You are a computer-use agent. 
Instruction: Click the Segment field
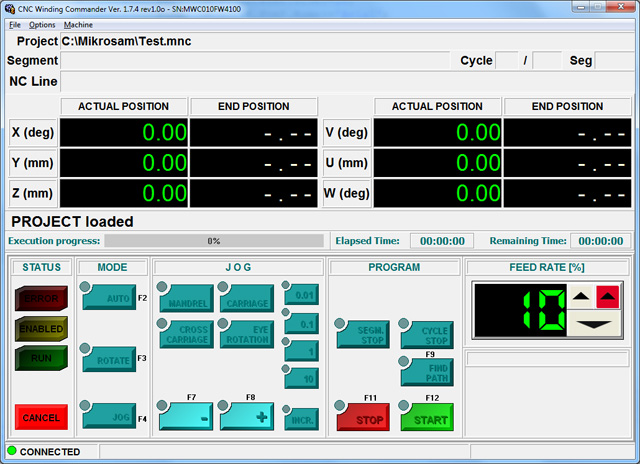click(x=255, y=60)
